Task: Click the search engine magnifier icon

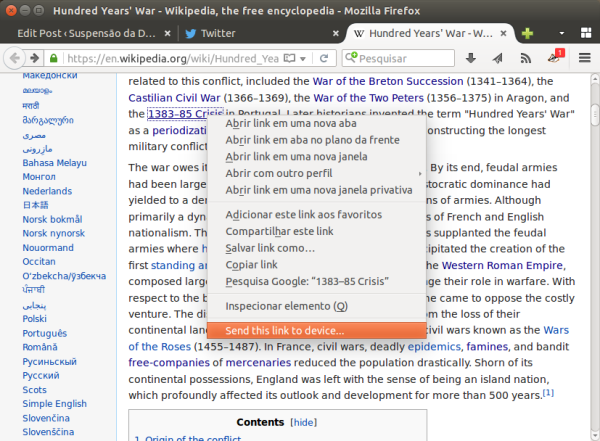Action: [x=351, y=57]
